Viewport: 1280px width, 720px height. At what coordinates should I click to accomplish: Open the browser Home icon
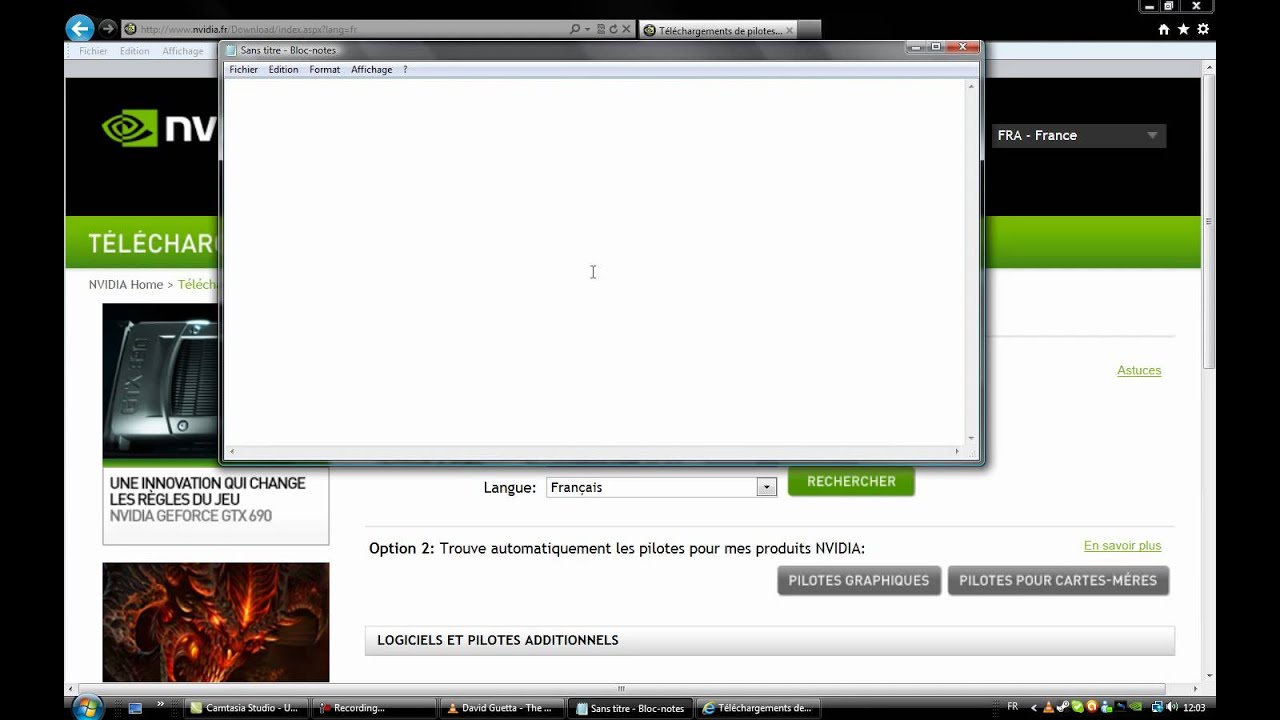1164,29
